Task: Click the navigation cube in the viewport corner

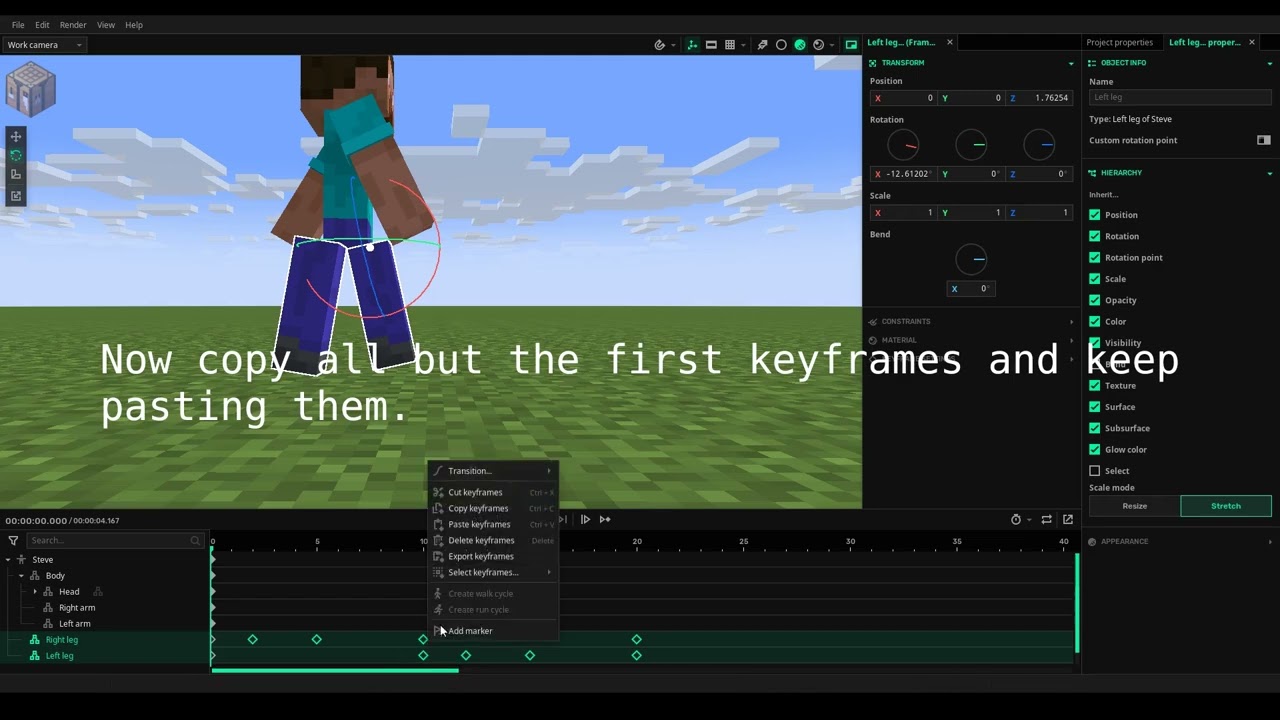Action: coord(30,89)
